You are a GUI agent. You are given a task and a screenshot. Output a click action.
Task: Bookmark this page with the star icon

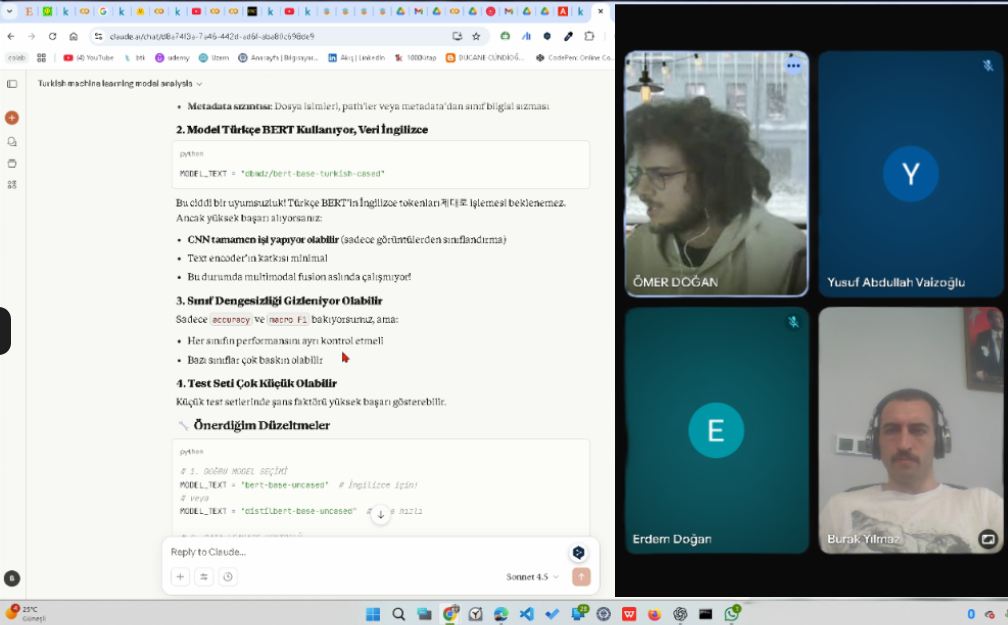click(x=476, y=36)
